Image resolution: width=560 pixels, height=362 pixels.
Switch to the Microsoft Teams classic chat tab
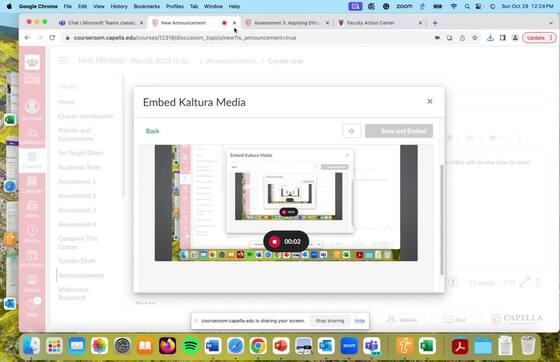(101, 23)
